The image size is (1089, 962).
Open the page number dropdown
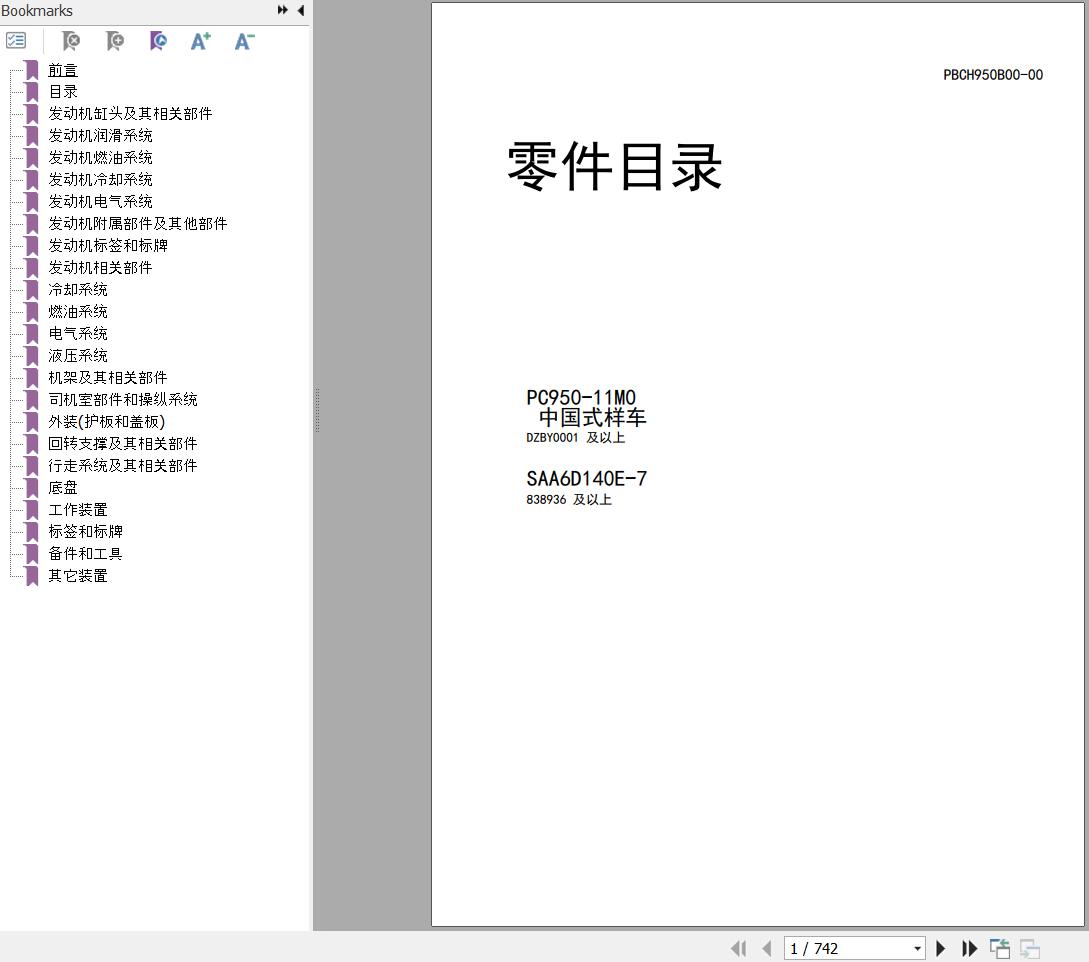(917, 948)
